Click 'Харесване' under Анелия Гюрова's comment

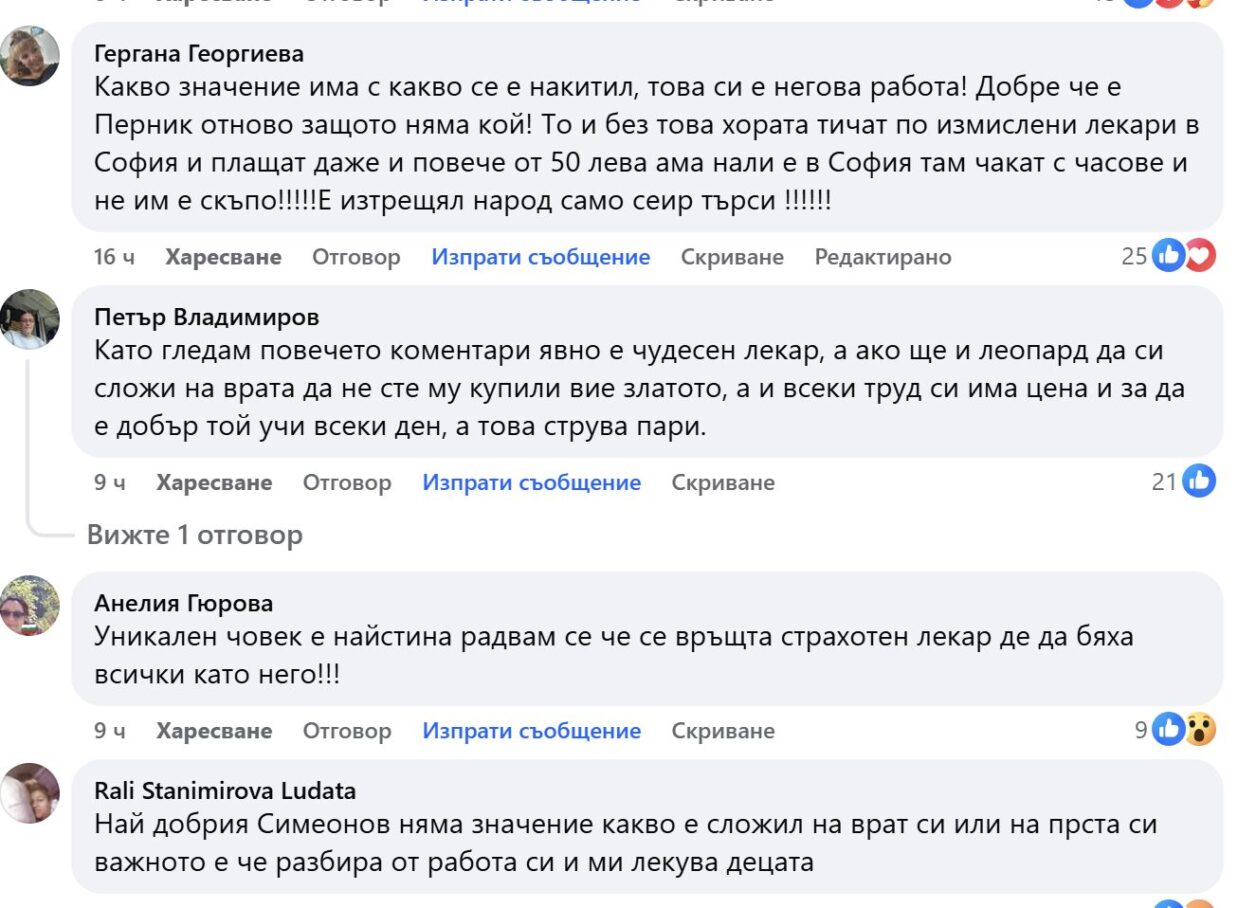coord(214,731)
